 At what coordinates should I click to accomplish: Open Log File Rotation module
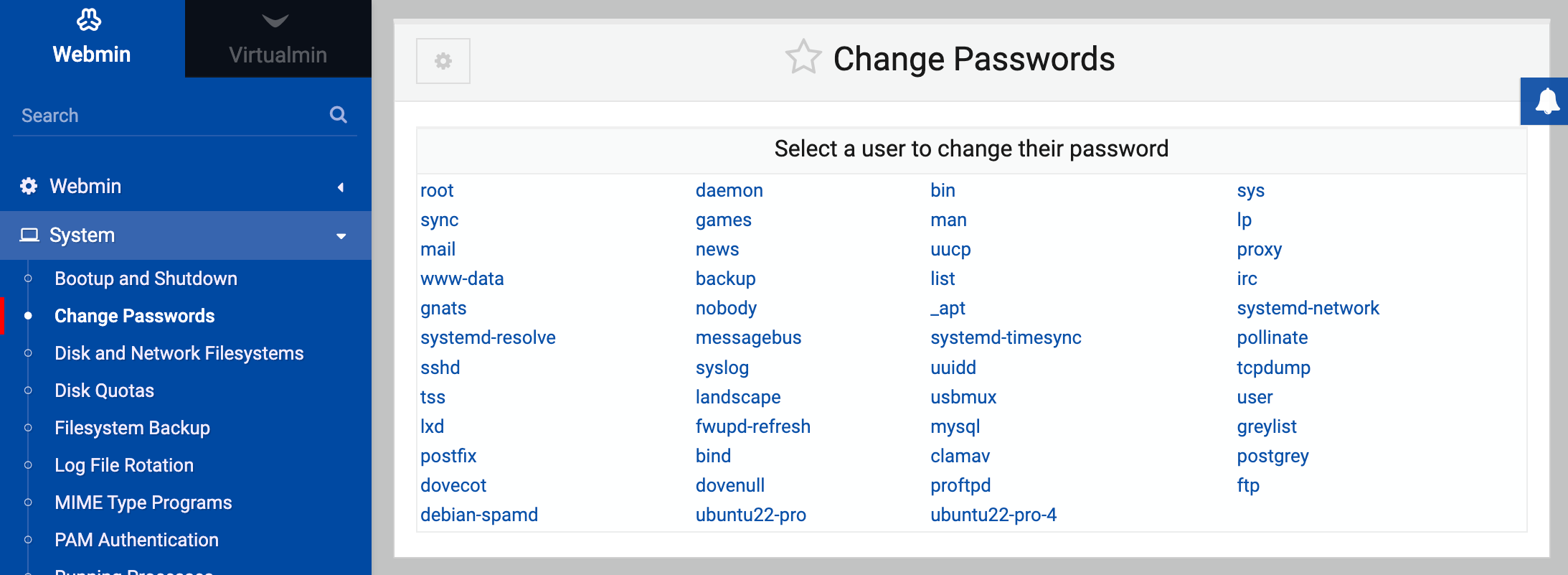(124, 465)
